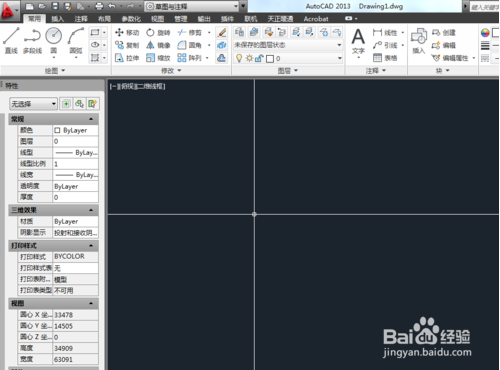Image resolution: width=500 pixels, height=370 pixels.
Task: Open the Layer Properties manager icon
Action: click(x=239, y=32)
